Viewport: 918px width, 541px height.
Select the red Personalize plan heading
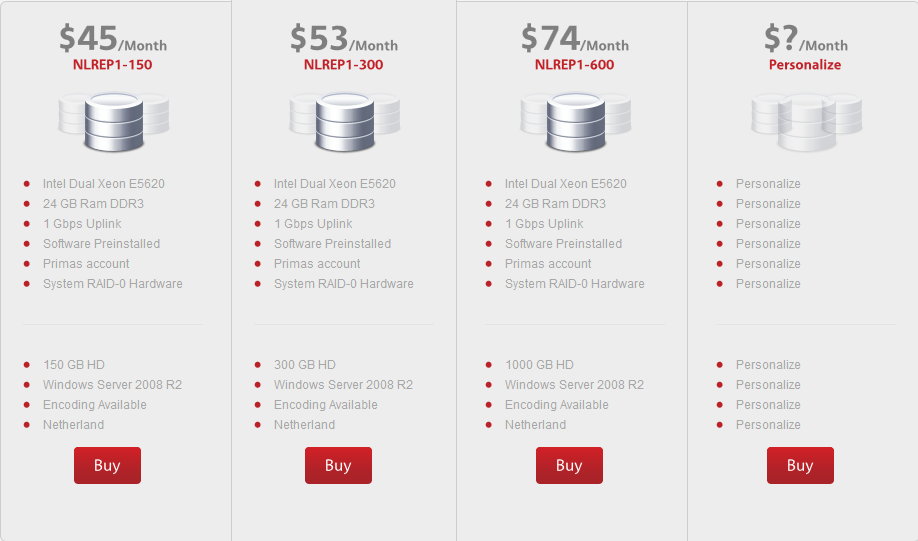tap(805, 65)
